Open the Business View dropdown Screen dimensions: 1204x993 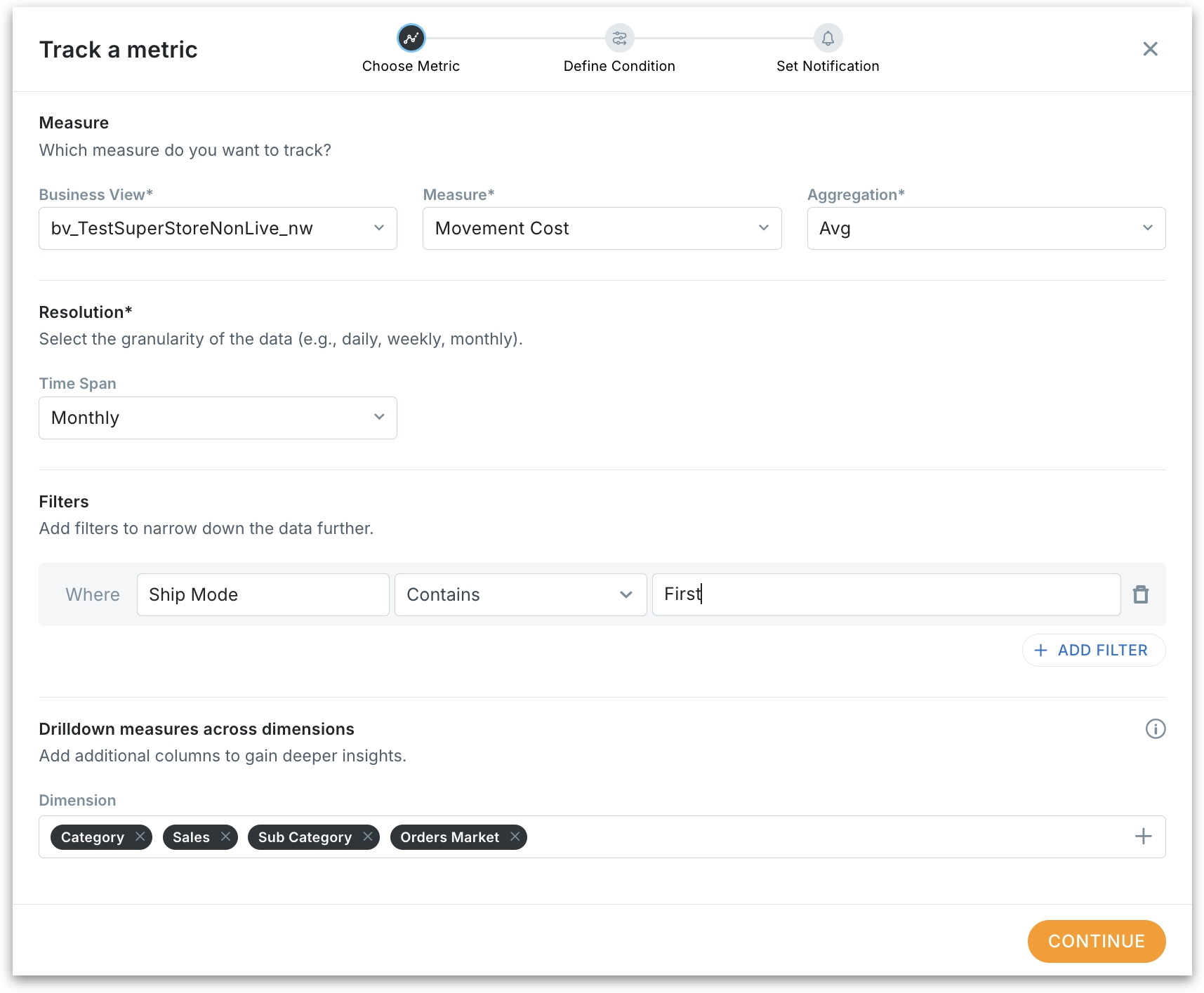point(218,229)
